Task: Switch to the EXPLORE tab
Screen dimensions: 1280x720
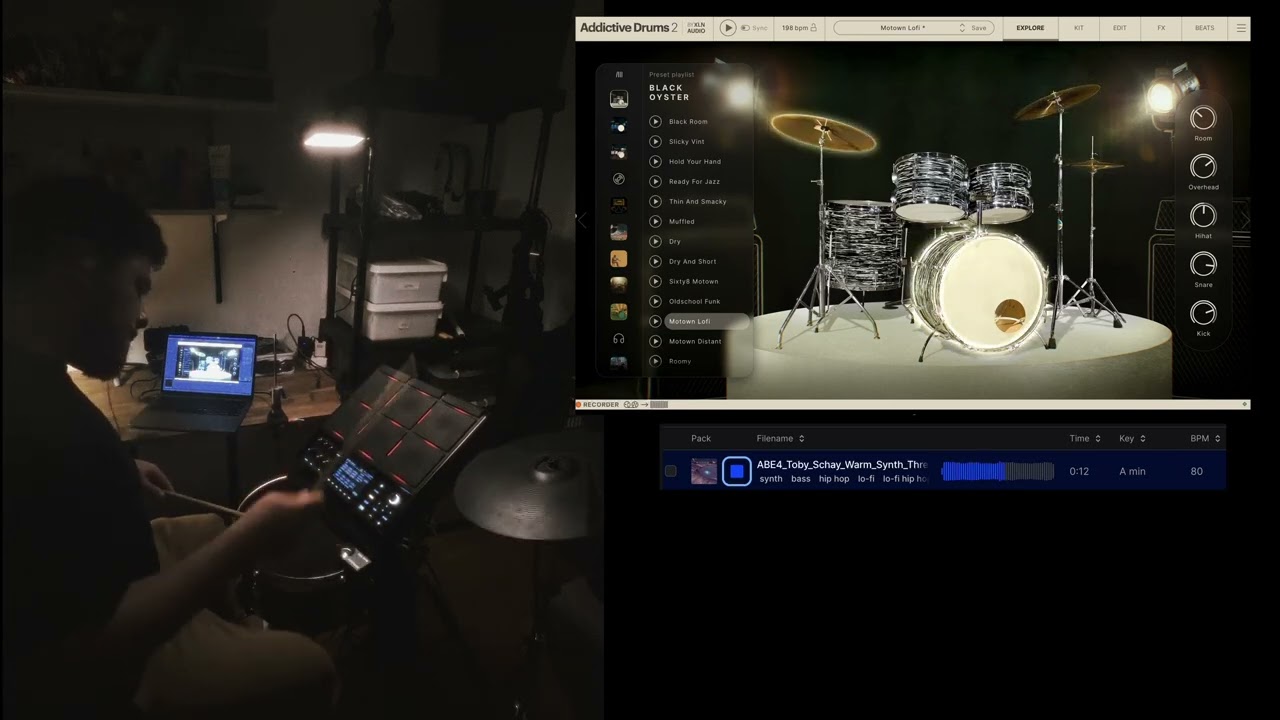Action: 1030,28
